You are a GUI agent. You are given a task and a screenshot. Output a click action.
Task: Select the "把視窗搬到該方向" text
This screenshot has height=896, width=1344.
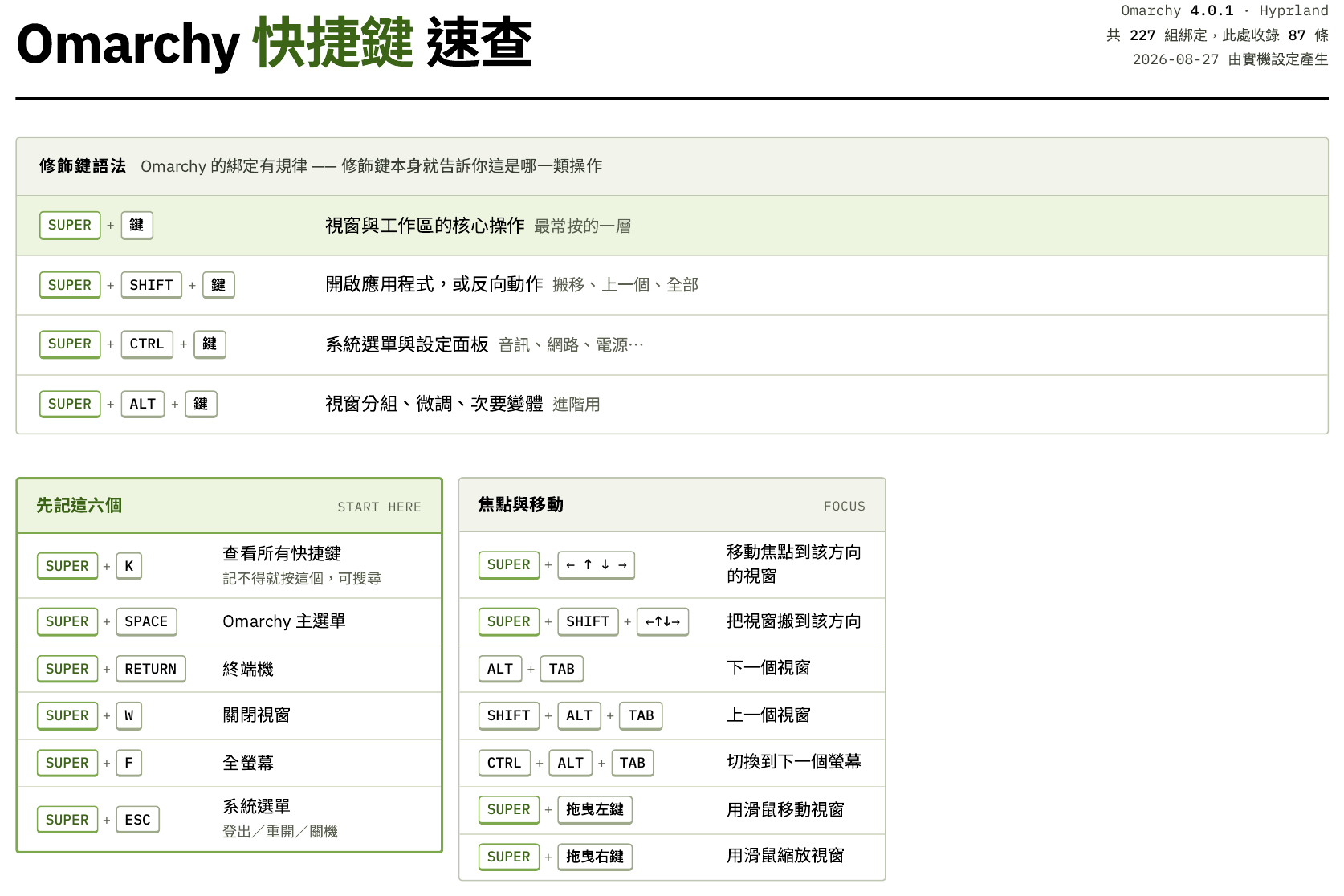pyautogui.click(x=794, y=621)
